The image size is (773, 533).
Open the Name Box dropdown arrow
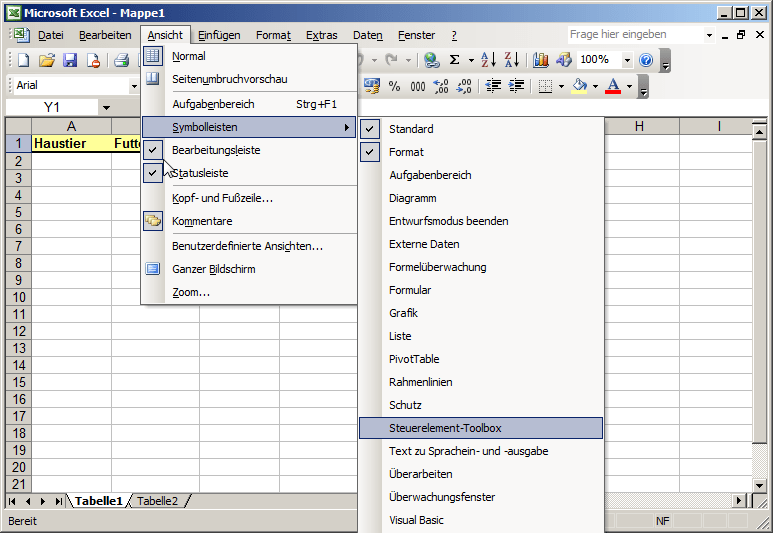click(x=106, y=107)
